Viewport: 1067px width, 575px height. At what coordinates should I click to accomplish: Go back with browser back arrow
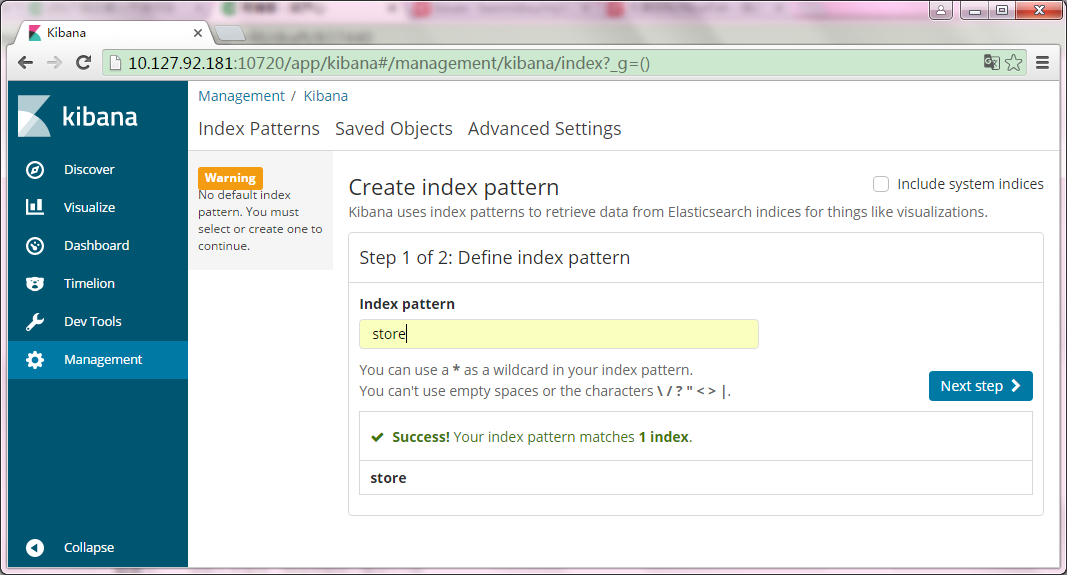pos(25,63)
